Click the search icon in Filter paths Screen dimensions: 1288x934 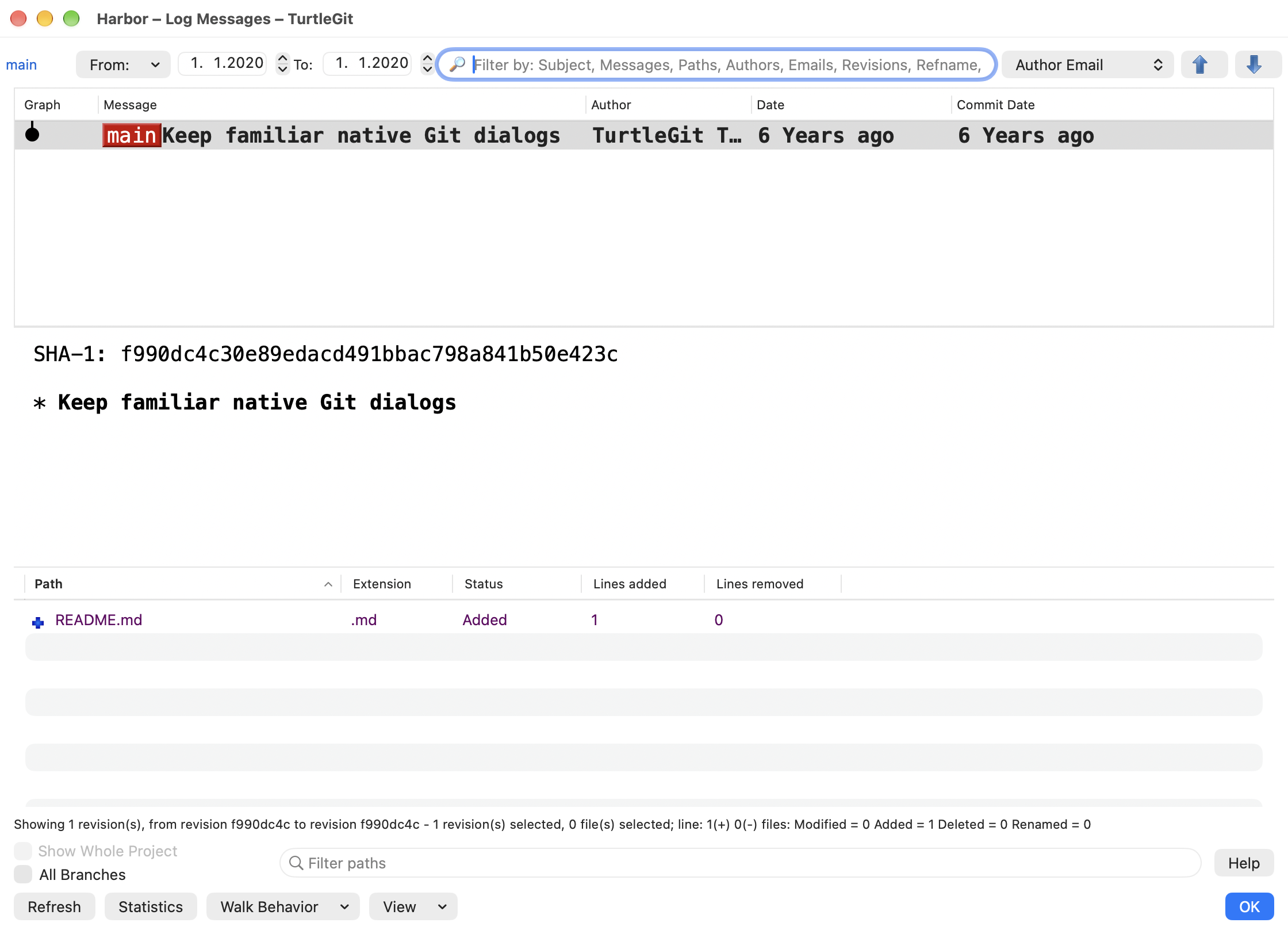(296, 863)
